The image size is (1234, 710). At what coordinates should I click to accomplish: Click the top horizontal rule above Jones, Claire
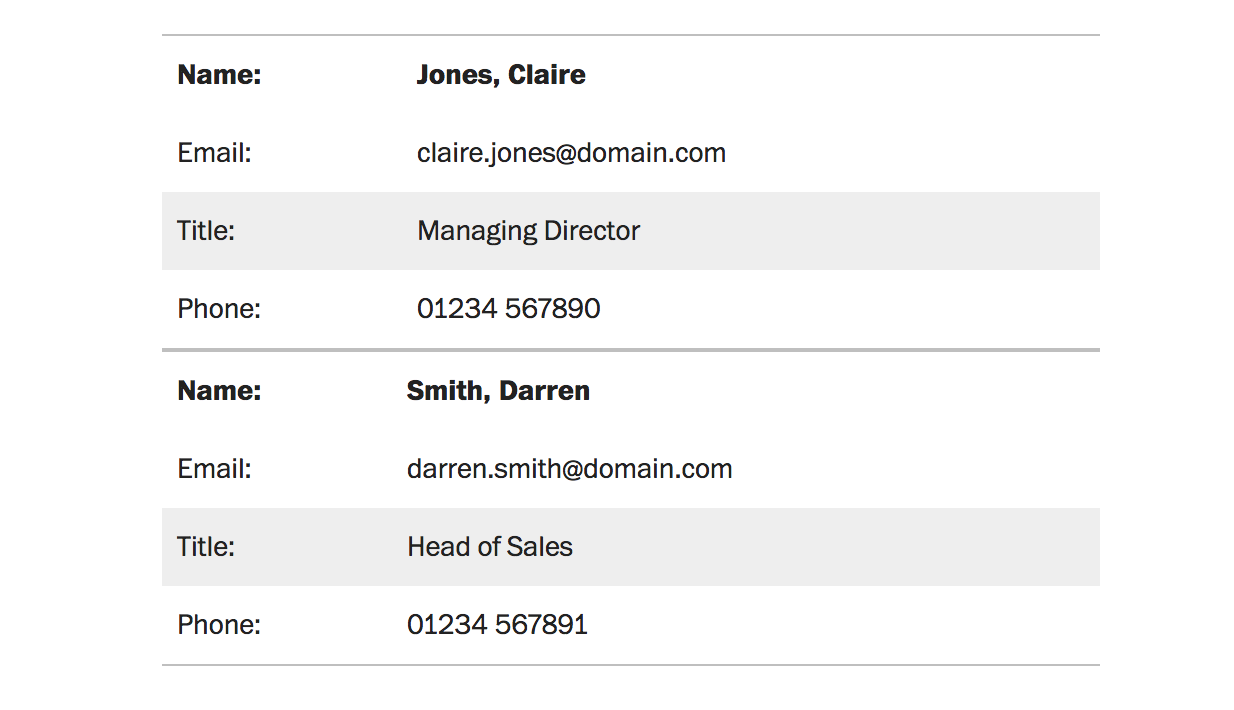[x=630, y=35]
